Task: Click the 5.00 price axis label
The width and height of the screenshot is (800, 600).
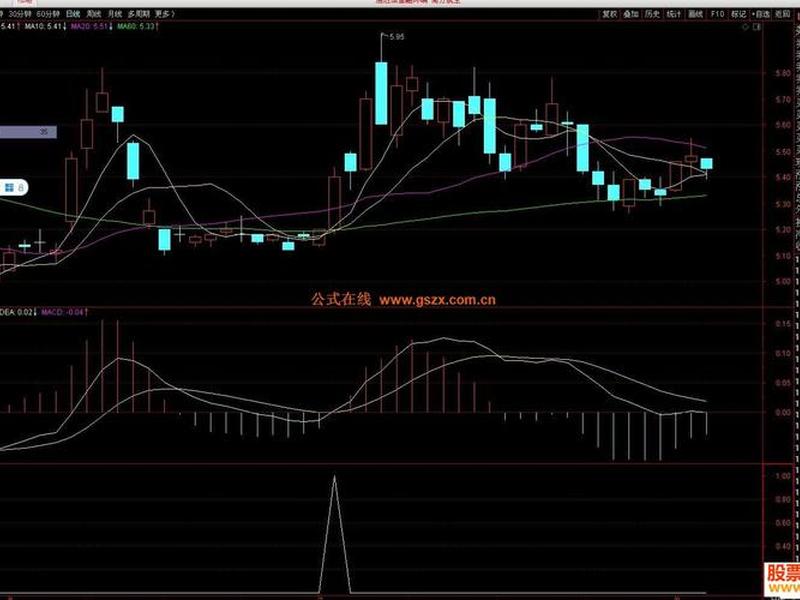Action: coord(783,281)
